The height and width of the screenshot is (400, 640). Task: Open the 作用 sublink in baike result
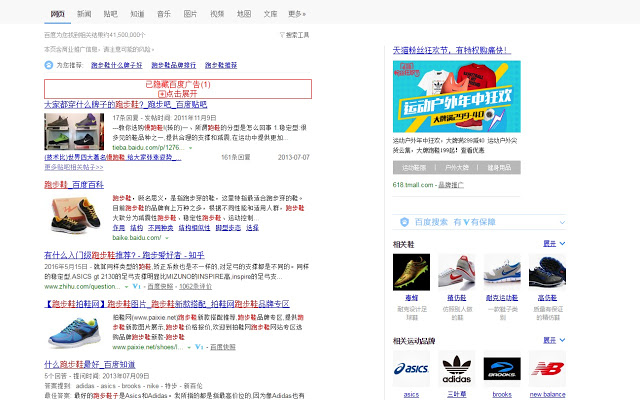coord(119,228)
